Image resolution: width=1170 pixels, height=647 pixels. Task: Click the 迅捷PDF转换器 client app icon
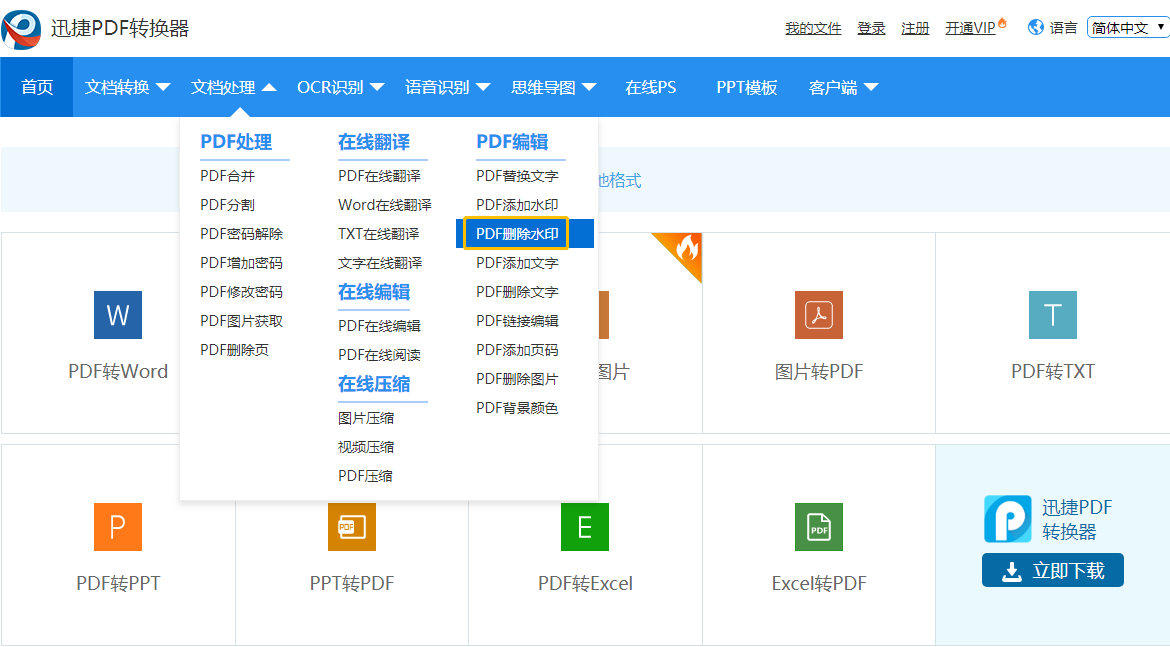pyautogui.click(x=1007, y=519)
